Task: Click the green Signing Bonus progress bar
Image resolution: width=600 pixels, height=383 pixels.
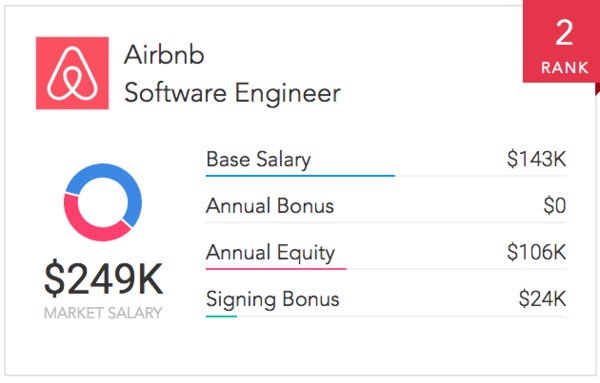Action: tap(221, 316)
